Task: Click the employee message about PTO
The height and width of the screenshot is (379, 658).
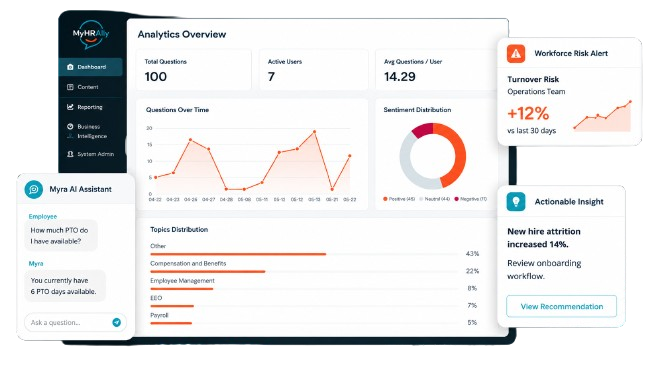Action: coord(61,235)
